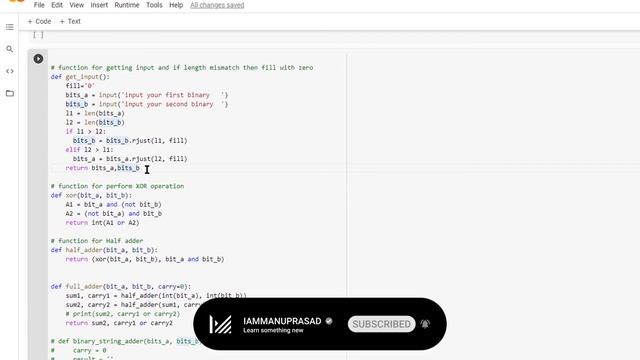This screenshot has height=360, width=640.
Task: Open the Runtime menu
Action: tap(127, 5)
